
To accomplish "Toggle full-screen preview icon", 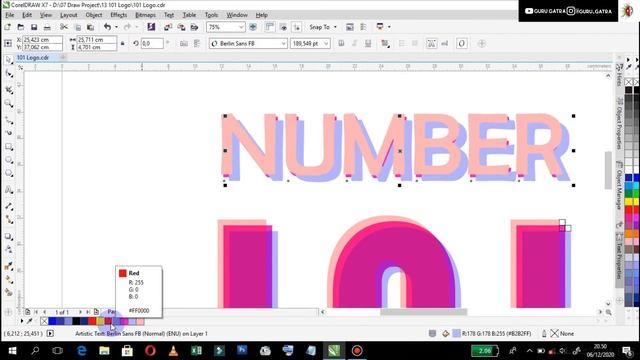I will (x=253, y=27).
